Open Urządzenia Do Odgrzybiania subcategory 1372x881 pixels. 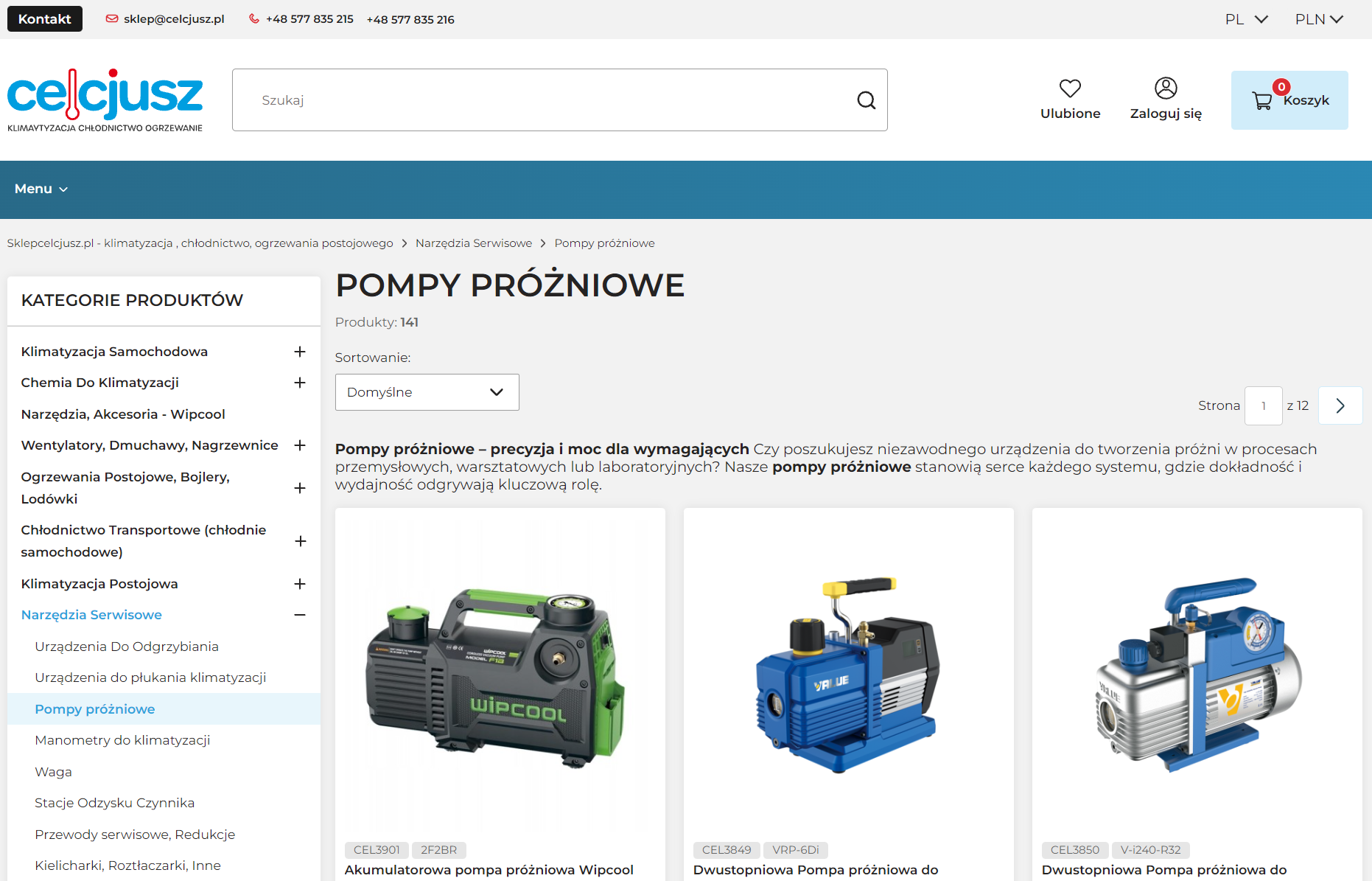tap(127, 647)
